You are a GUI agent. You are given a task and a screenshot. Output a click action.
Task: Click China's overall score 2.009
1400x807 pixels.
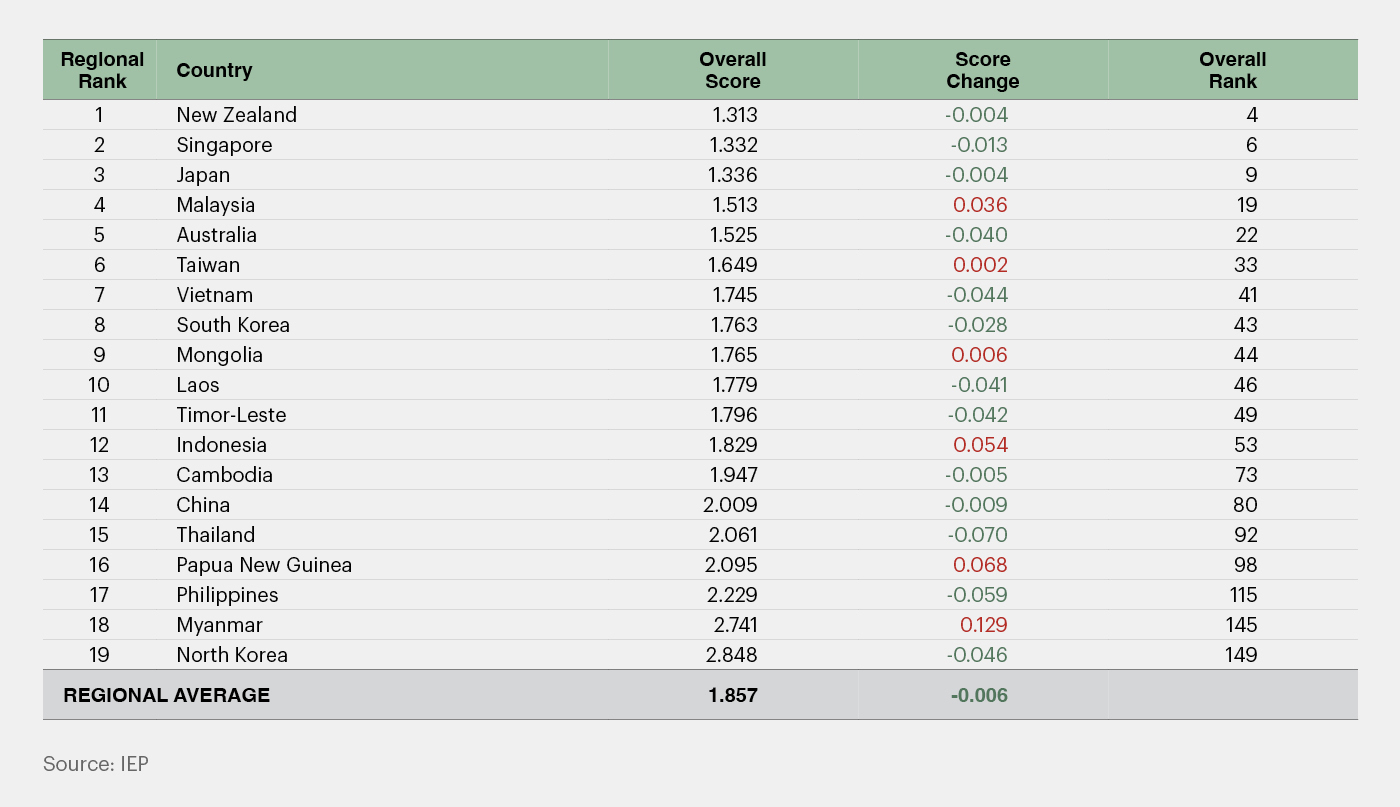tap(732, 505)
